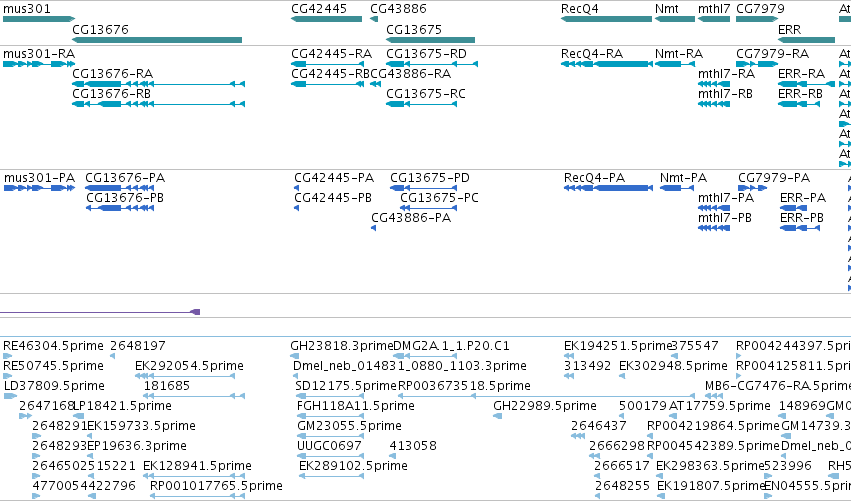Select the CG43886-RA transcript label
The image size is (851, 501).
411,74
